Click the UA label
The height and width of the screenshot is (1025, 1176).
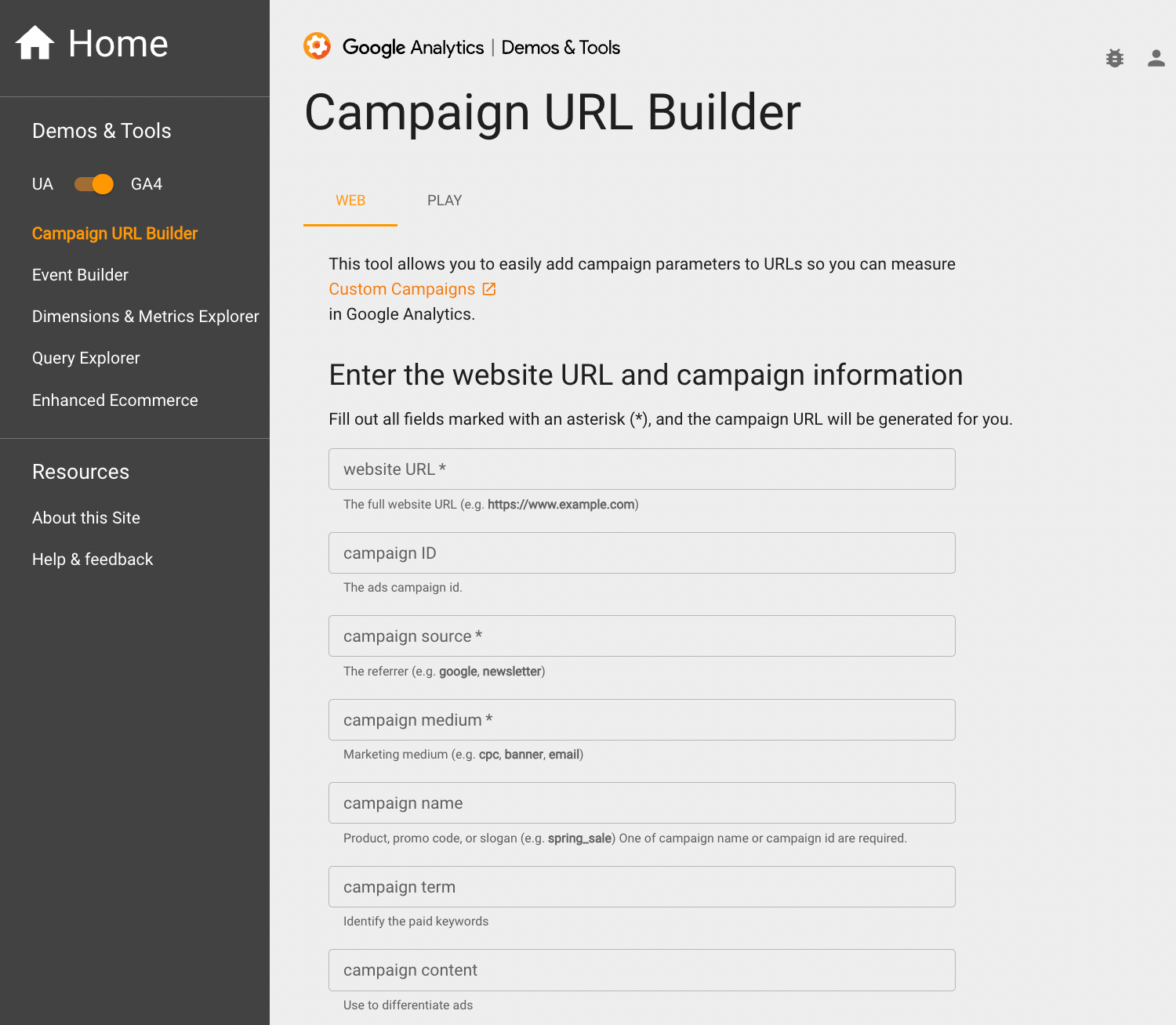[42, 184]
